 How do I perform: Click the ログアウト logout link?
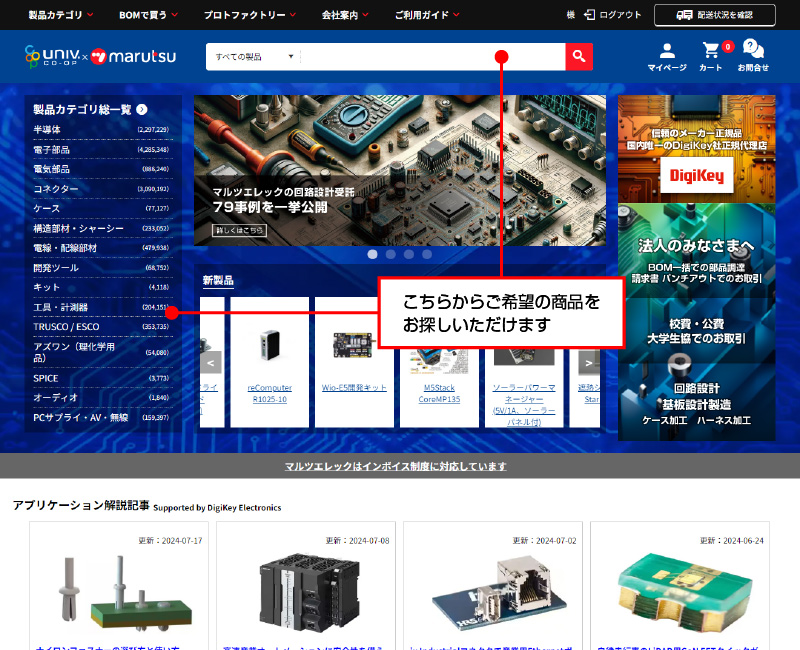click(613, 15)
